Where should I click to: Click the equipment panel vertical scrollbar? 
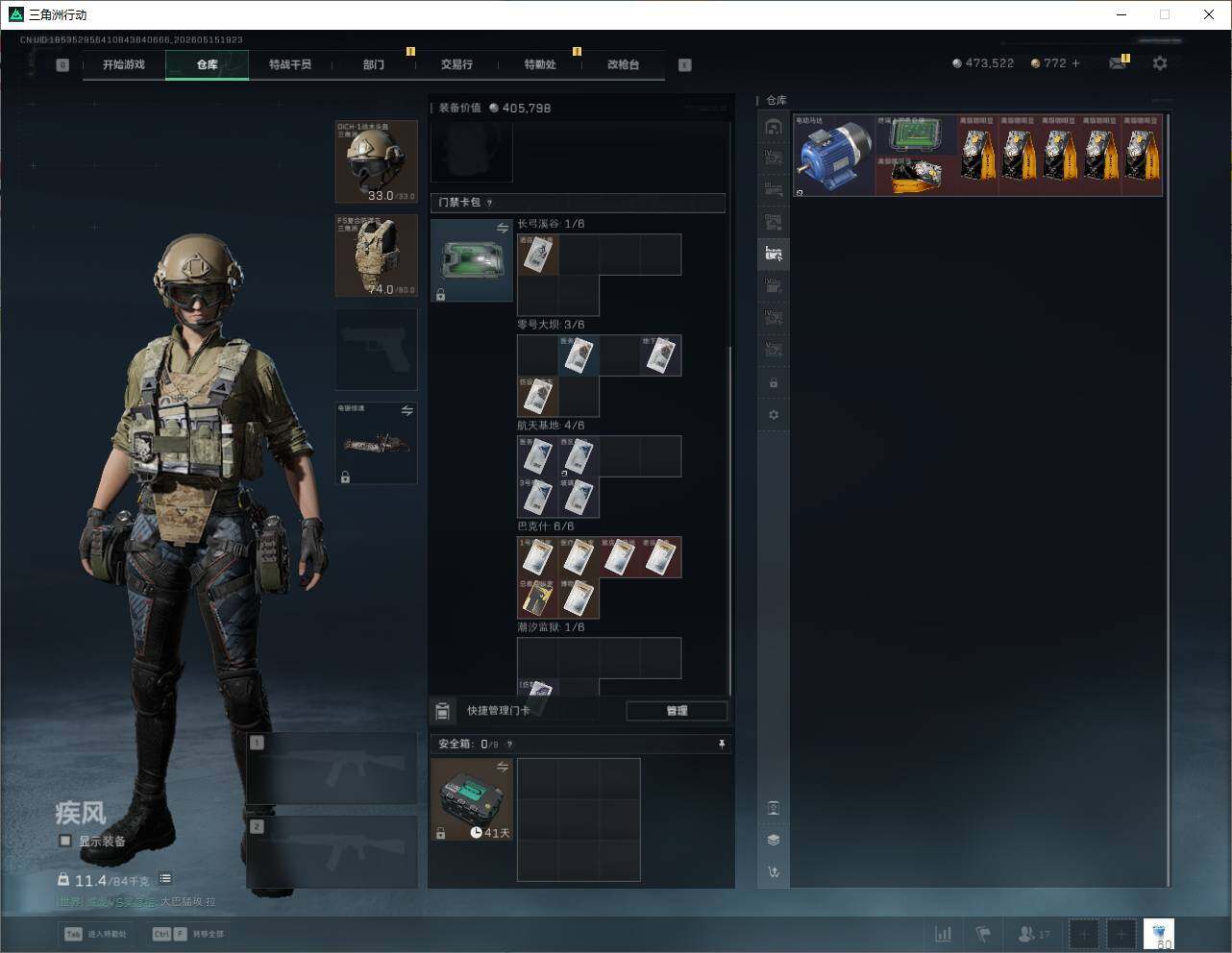(730, 519)
